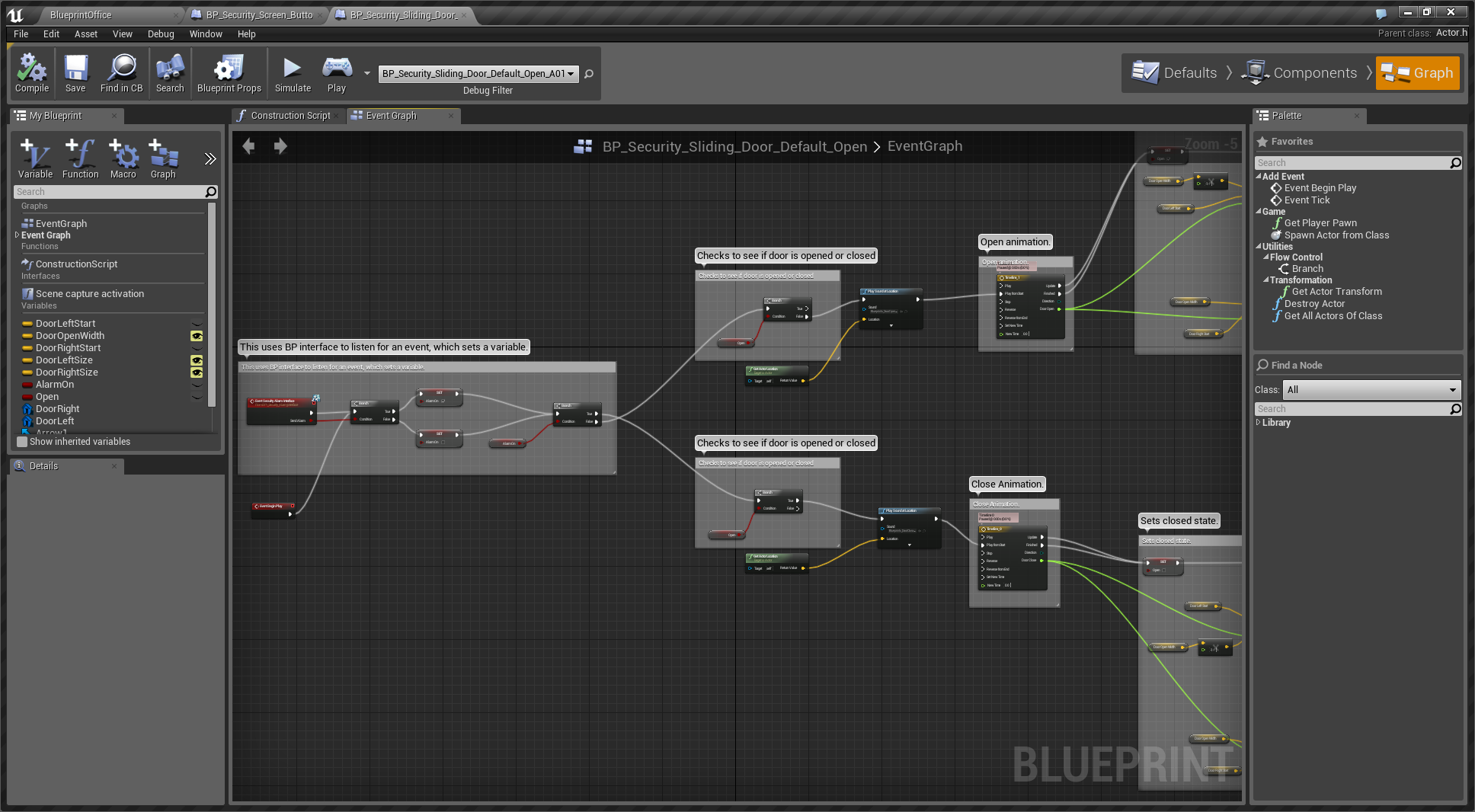This screenshot has height=812, width=1475.
Task: Start Simulate mode
Action: coord(293,73)
